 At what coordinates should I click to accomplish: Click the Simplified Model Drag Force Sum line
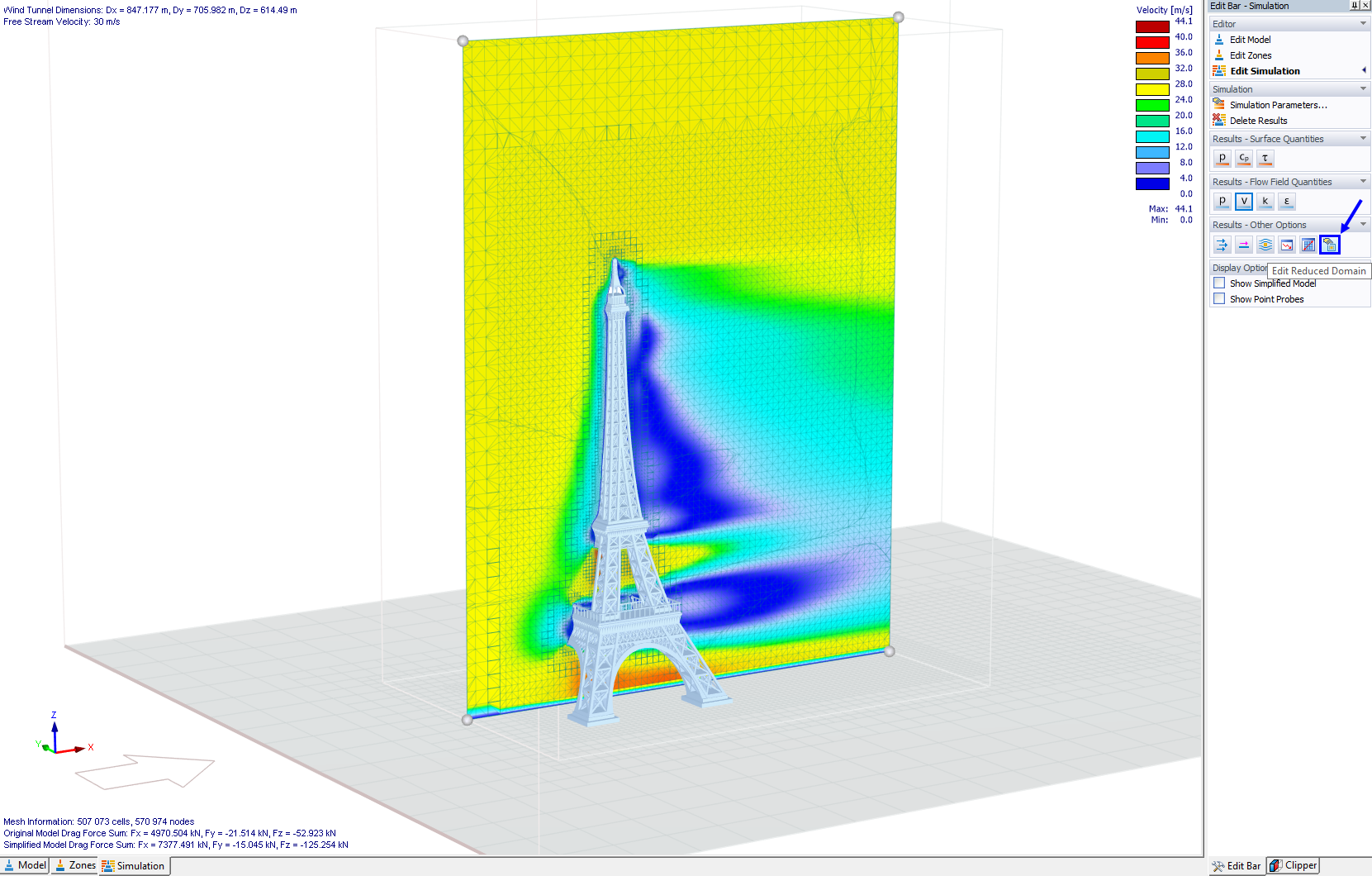coord(176,845)
